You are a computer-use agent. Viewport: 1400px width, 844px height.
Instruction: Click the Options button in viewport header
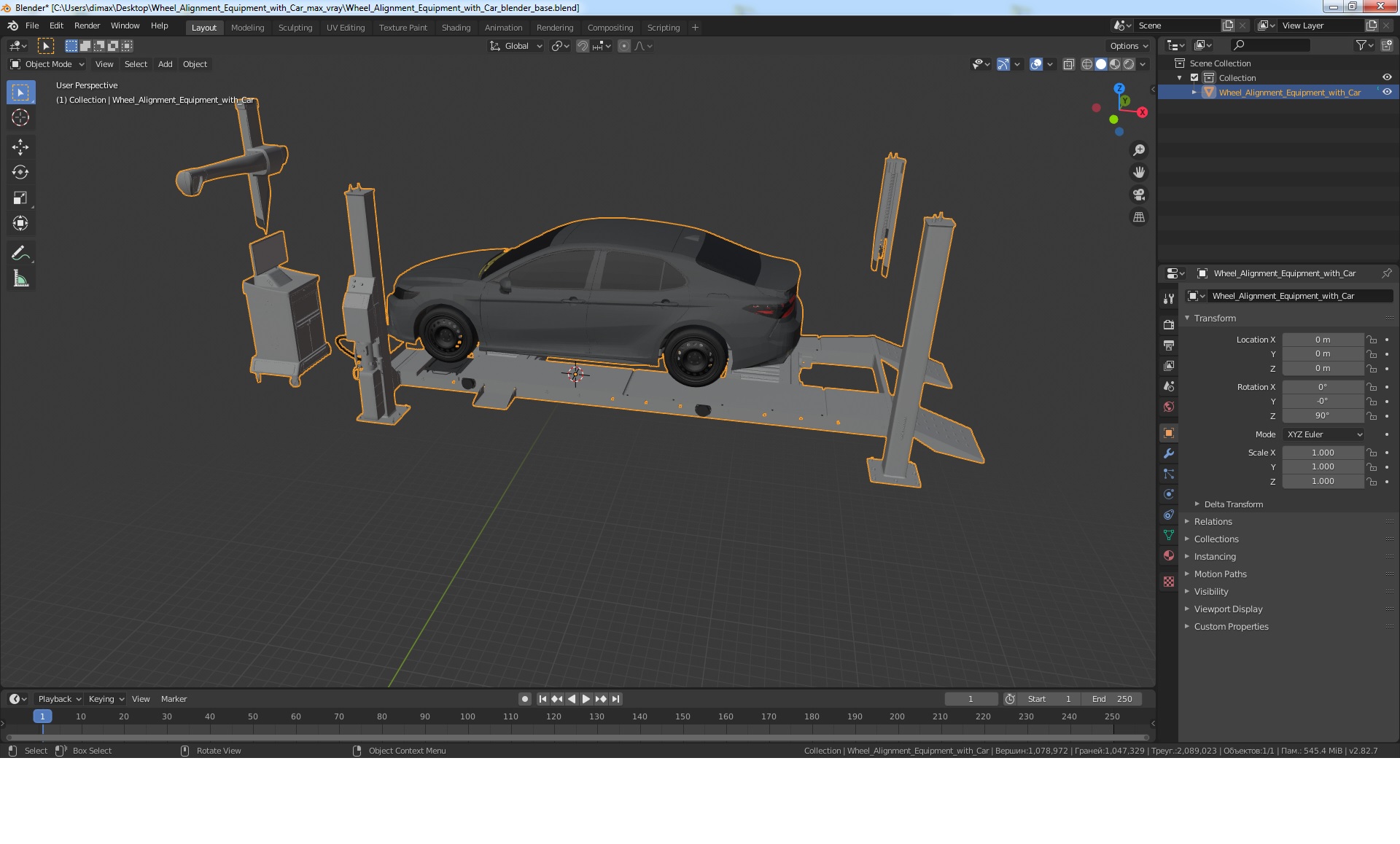(1128, 46)
